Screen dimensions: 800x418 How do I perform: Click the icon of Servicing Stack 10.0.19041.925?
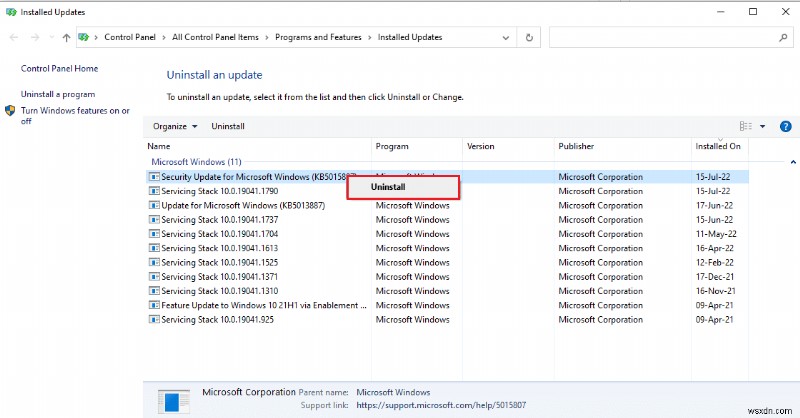click(154, 319)
